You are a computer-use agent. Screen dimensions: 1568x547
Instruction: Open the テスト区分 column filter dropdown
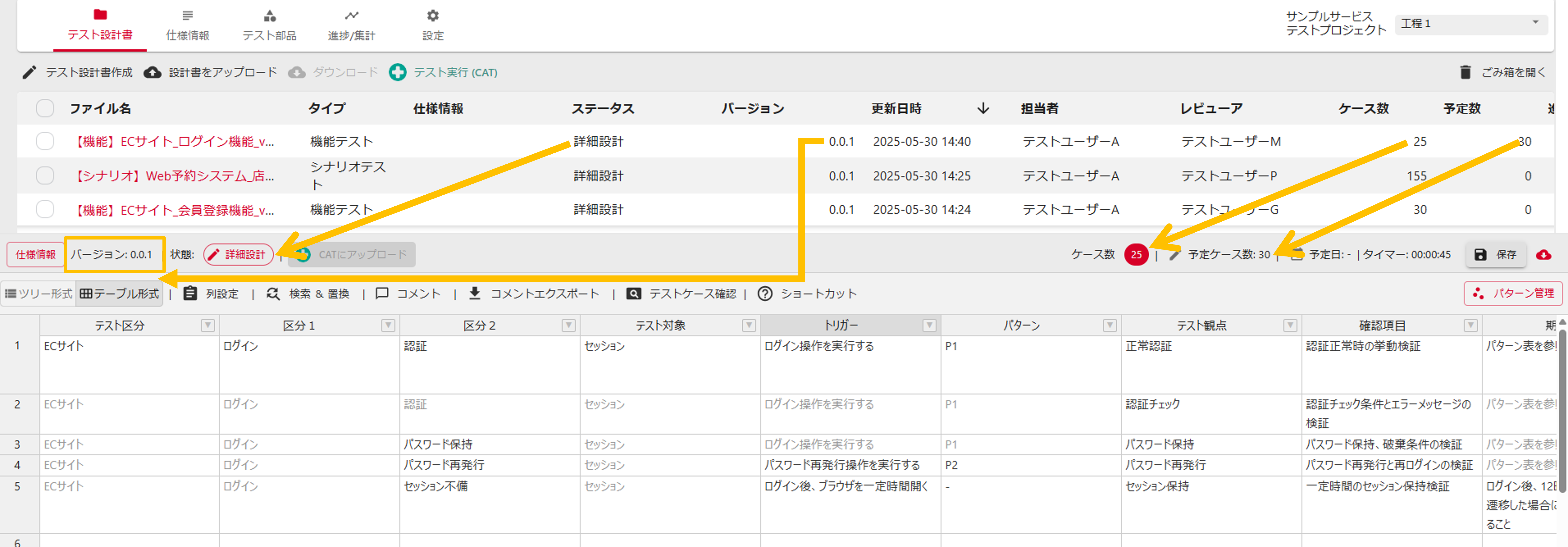click(x=208, y=326)
